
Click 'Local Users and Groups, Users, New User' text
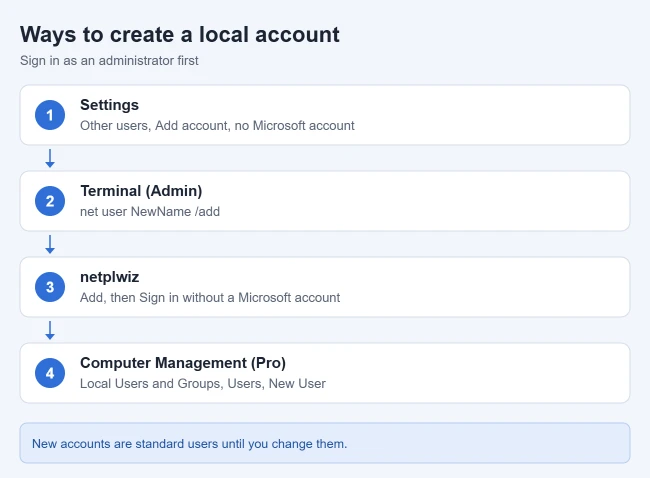point(203,383)
